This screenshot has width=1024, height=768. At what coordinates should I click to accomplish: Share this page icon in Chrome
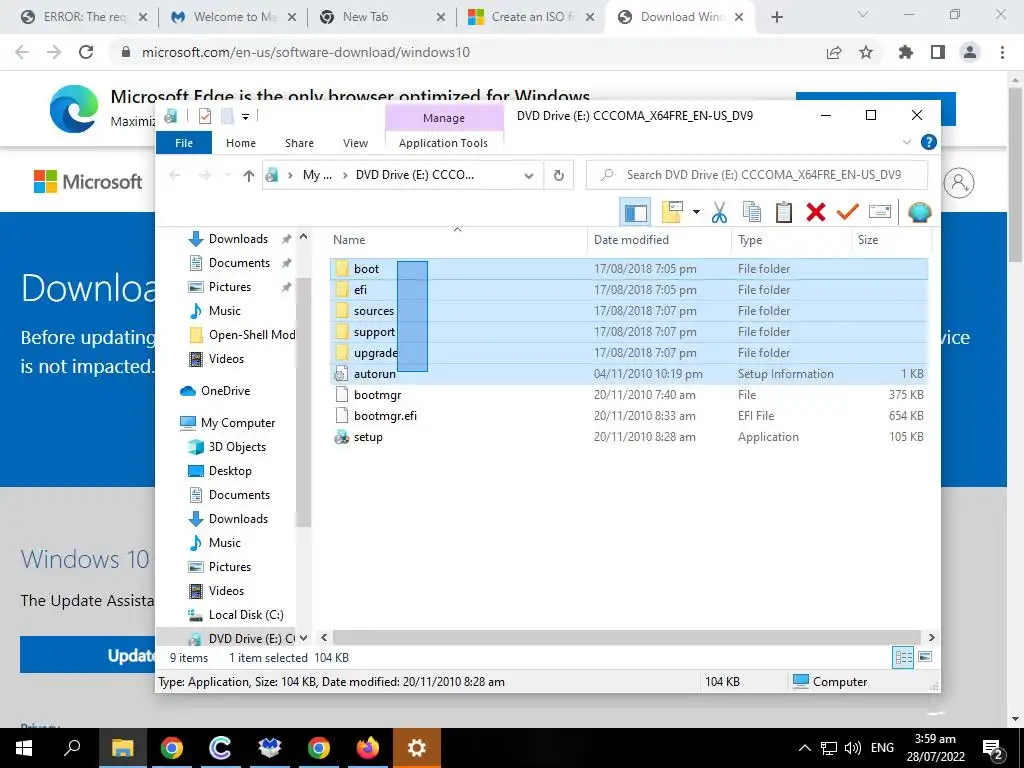[834, 52]
